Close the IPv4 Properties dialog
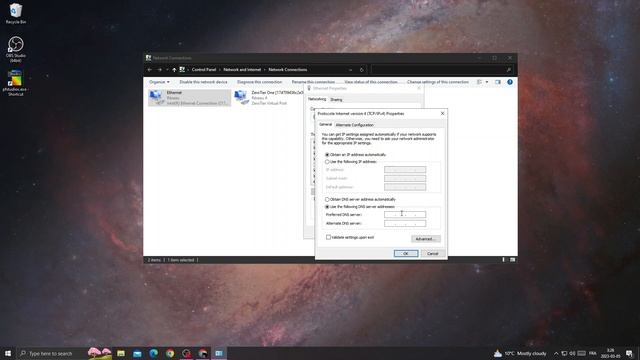This screenshot has height=360, width=640. (442, 113)
